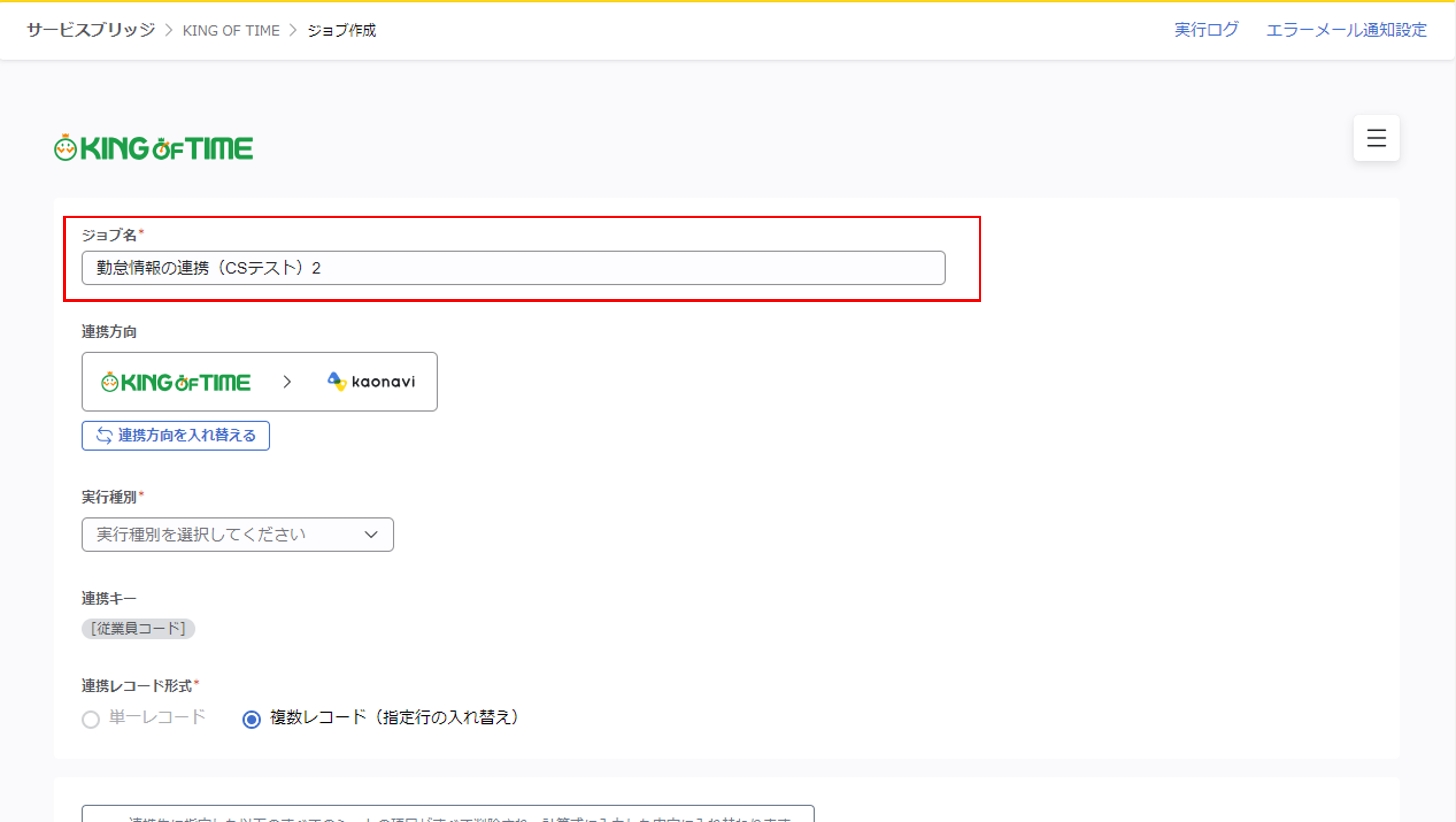Image resolution: width=1456 pixels, height=822 pixels.
Task: Click the swap icon in 連携方向を入れ替える
Action: (105, 435)
